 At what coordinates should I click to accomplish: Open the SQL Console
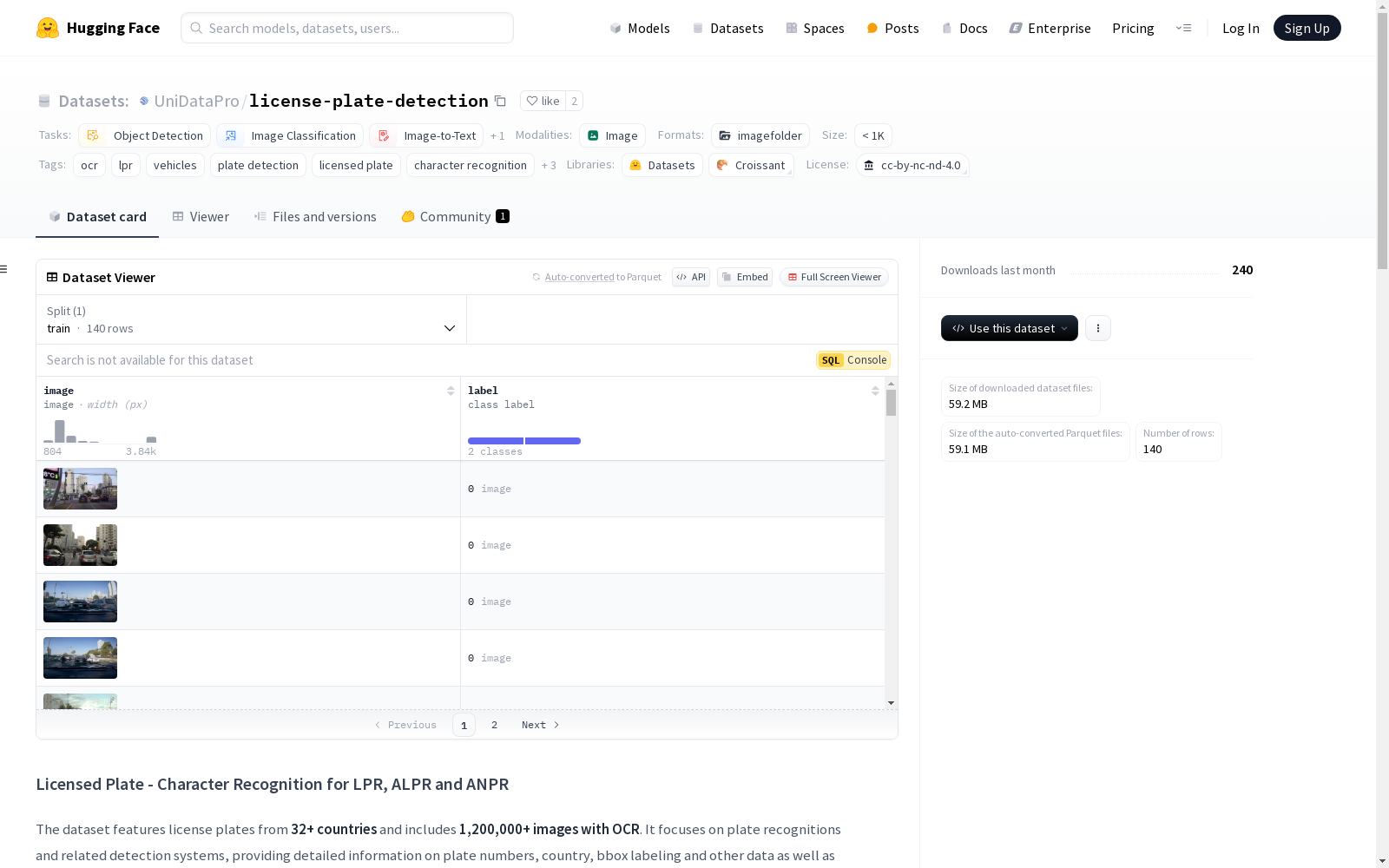pyautogui.click(x=853, y=360)
